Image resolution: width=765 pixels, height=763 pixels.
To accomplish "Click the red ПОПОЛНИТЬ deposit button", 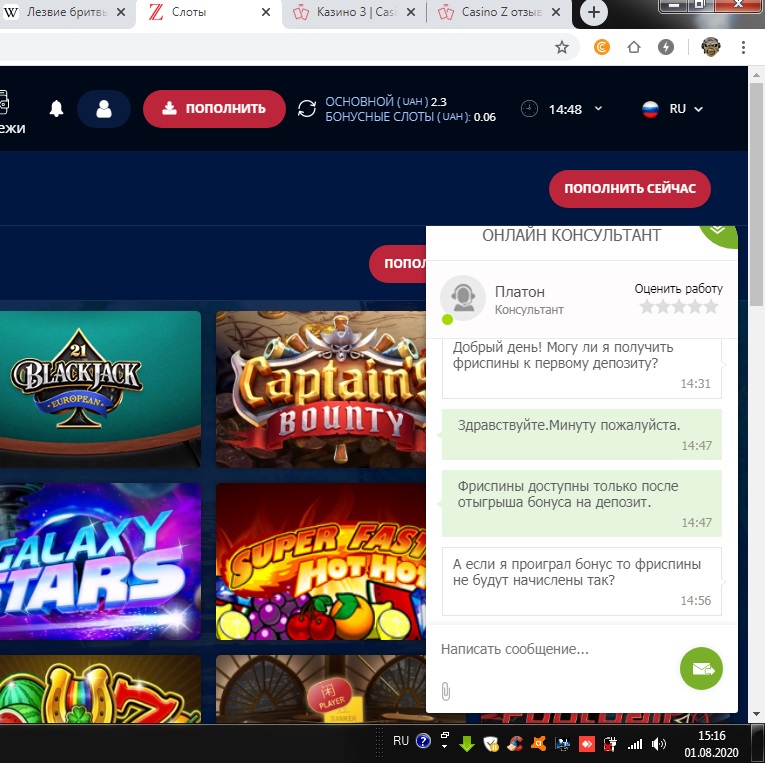I will click(x=214, y=109).
